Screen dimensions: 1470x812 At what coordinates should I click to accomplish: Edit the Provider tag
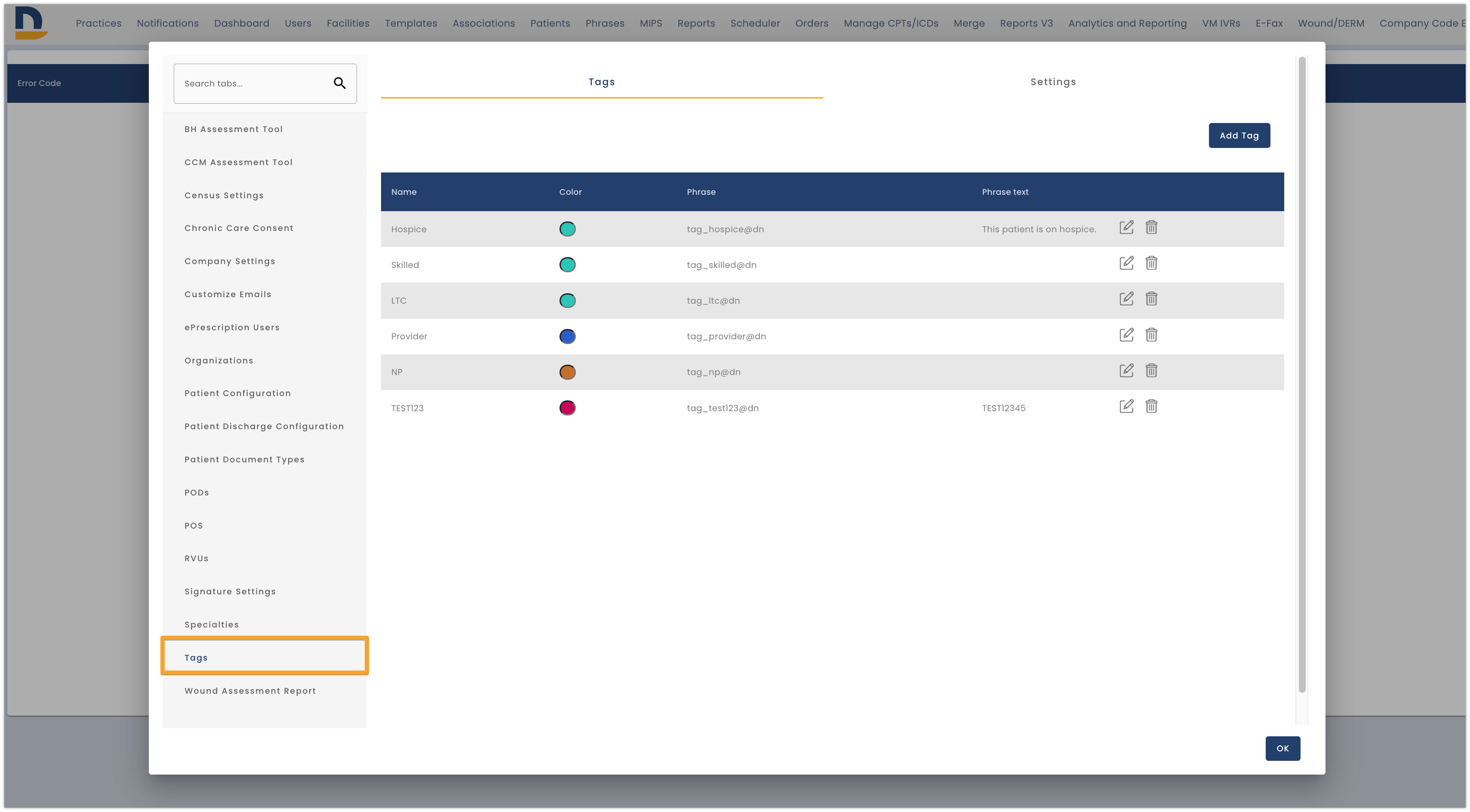pyautogui.click(x=1126, y=334)
